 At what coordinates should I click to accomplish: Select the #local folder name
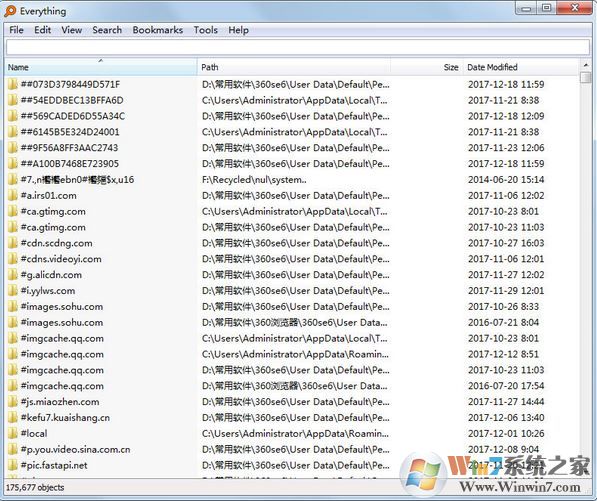click(x=34, y=433)
